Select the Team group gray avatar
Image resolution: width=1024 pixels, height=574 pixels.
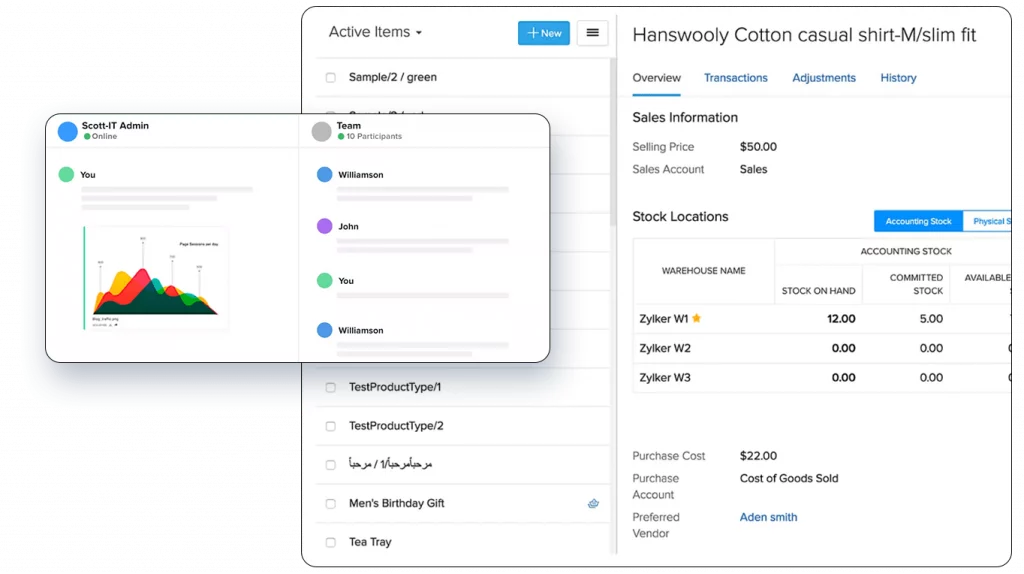(x=321, y=131)
